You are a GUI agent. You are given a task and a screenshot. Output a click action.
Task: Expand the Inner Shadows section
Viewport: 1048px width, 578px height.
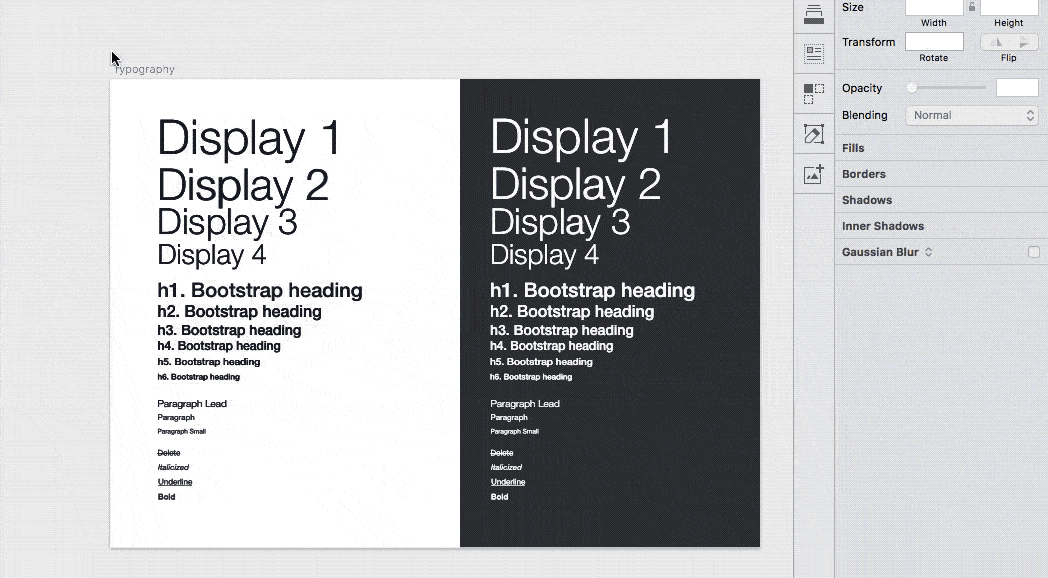point(883,226)
